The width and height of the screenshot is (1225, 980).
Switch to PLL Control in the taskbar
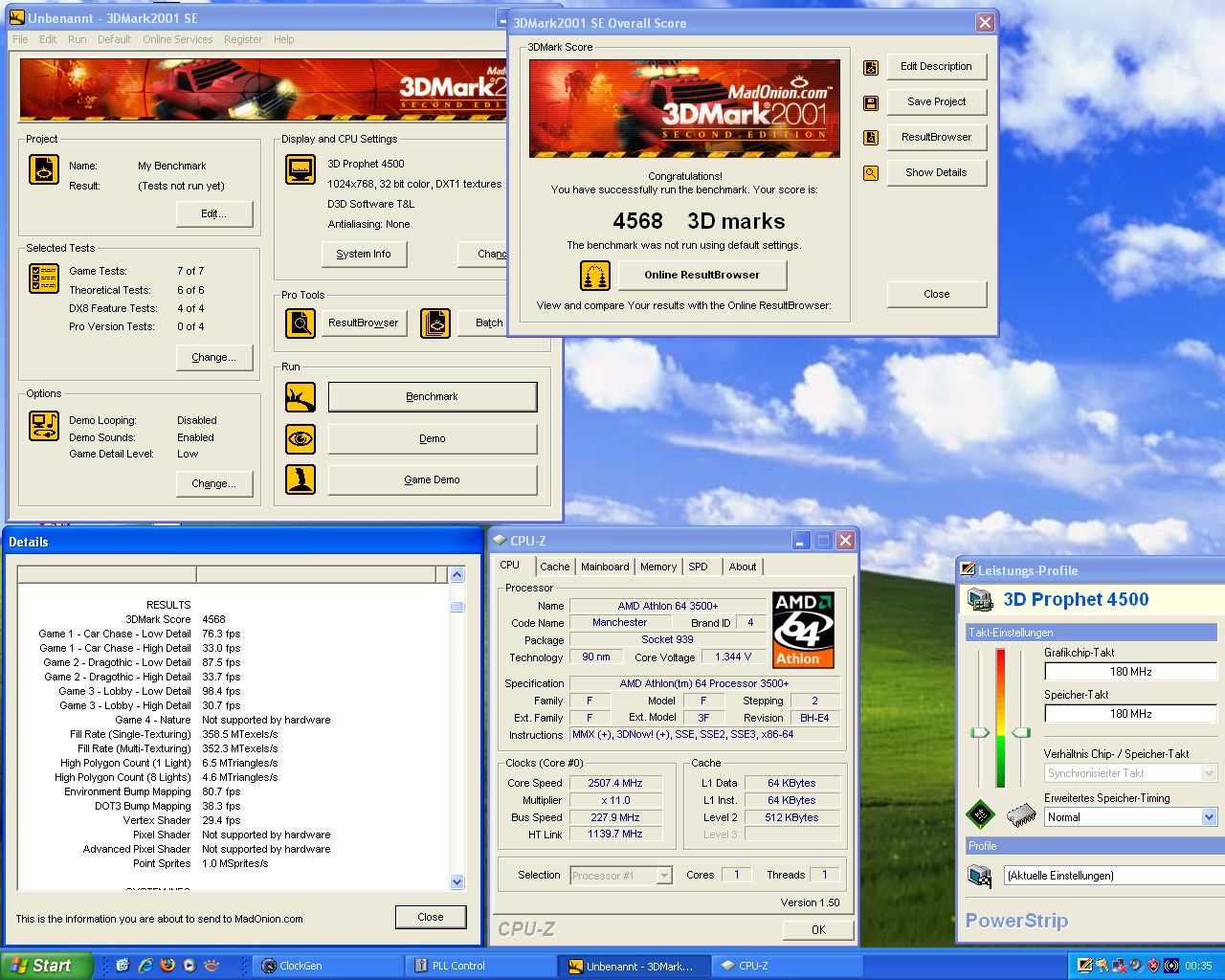(481, 966)
